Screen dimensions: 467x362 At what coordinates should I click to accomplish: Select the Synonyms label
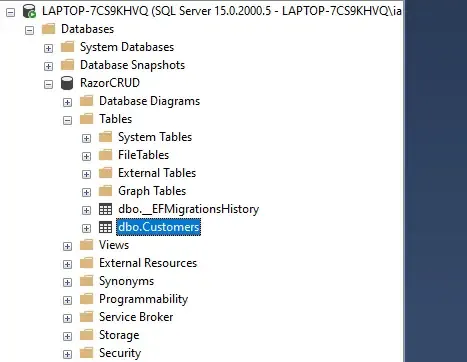pos(127,281)
